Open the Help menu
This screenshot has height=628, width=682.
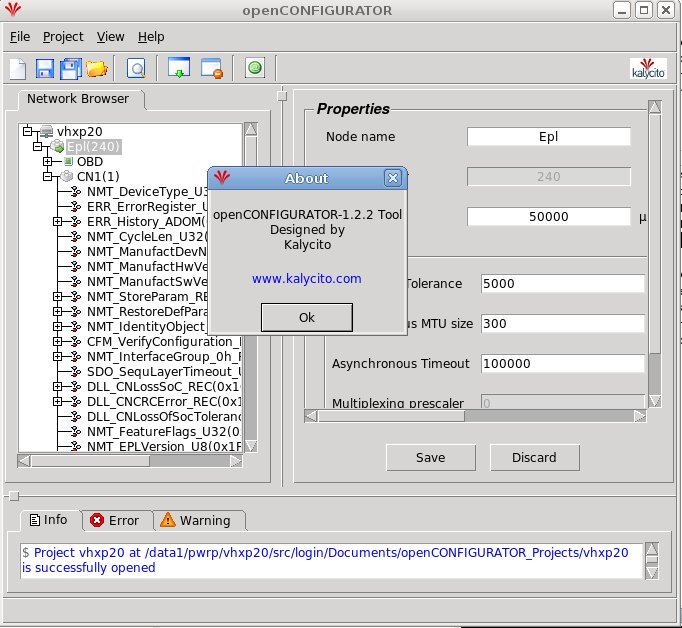[151, 37]
